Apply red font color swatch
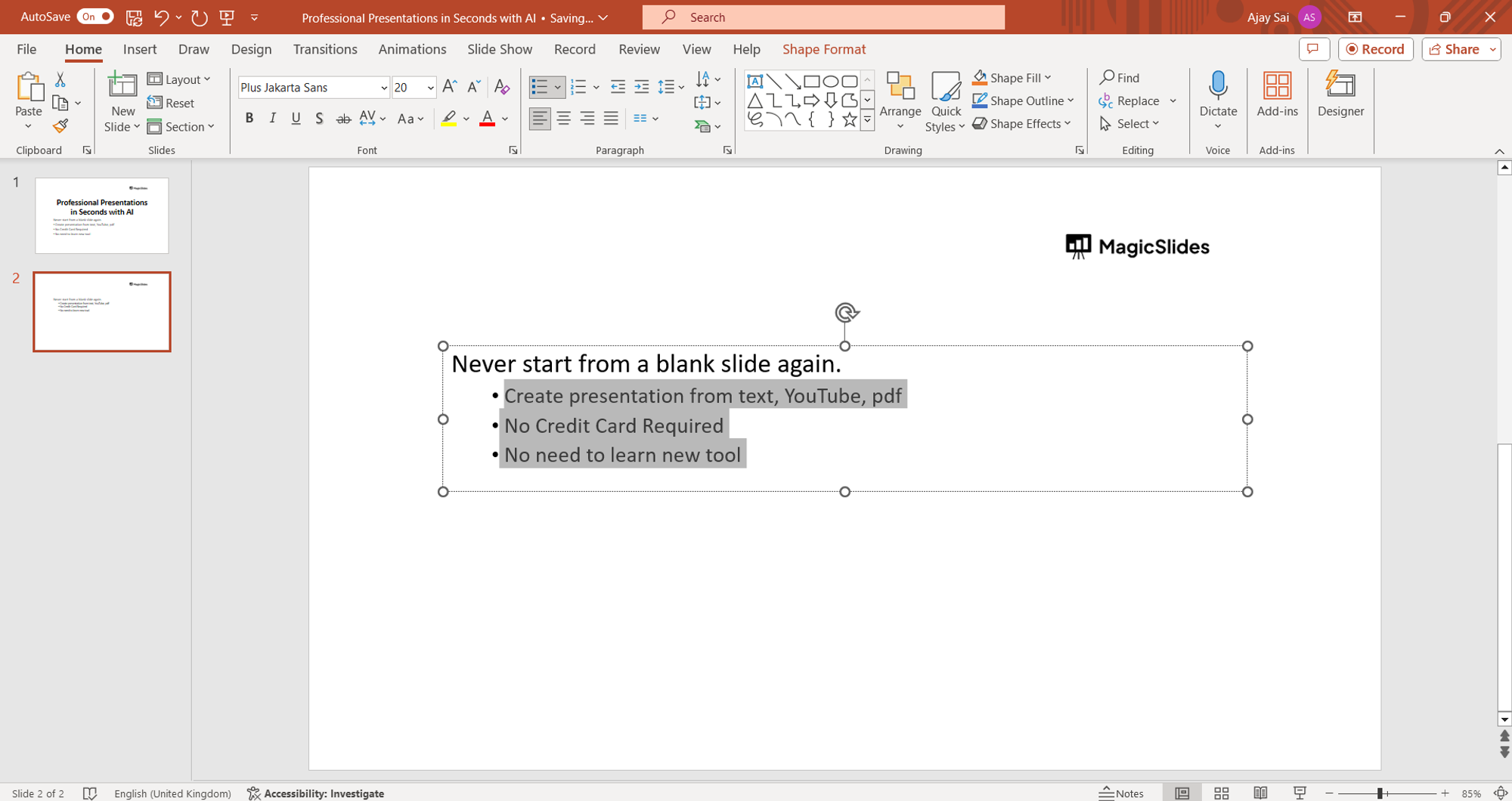This screenshot has height=801, width=1512. pos(488,119)
